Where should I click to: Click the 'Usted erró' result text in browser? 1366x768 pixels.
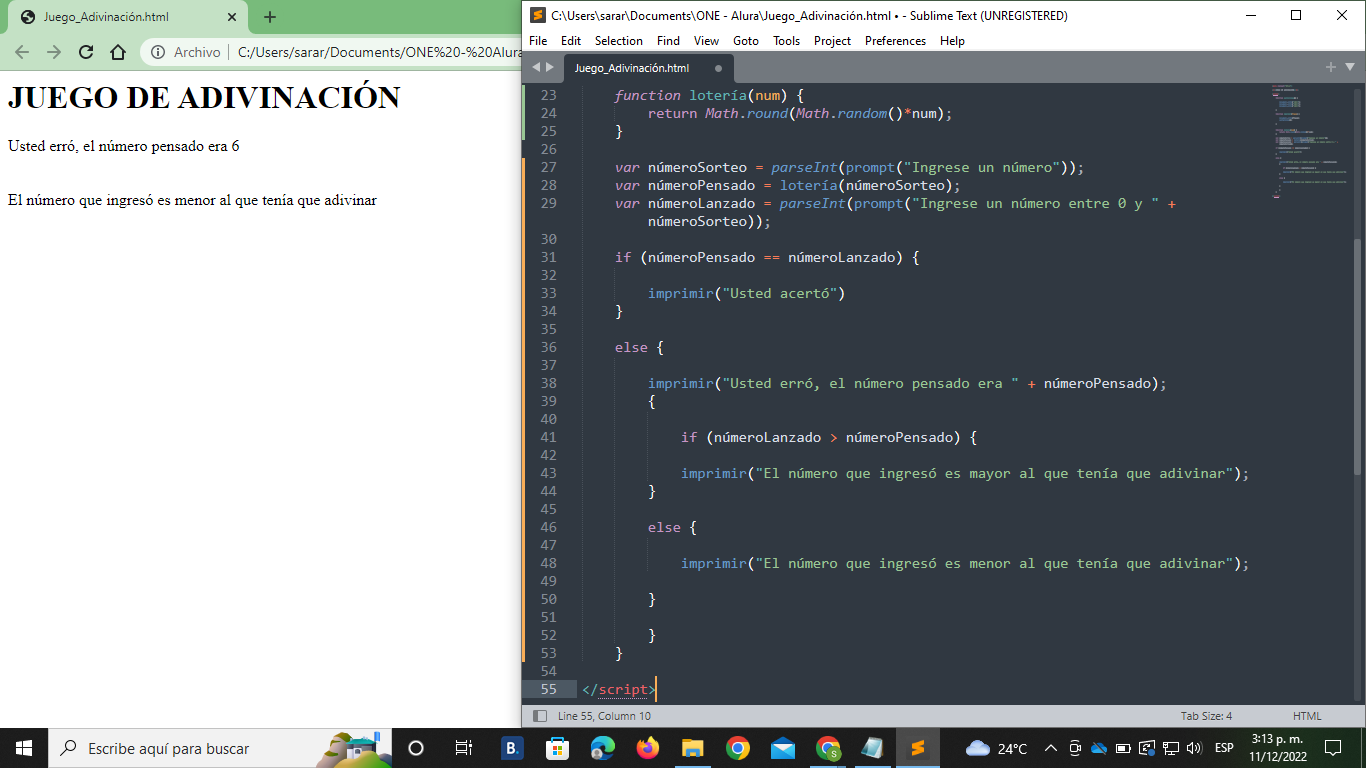[124, 146]
